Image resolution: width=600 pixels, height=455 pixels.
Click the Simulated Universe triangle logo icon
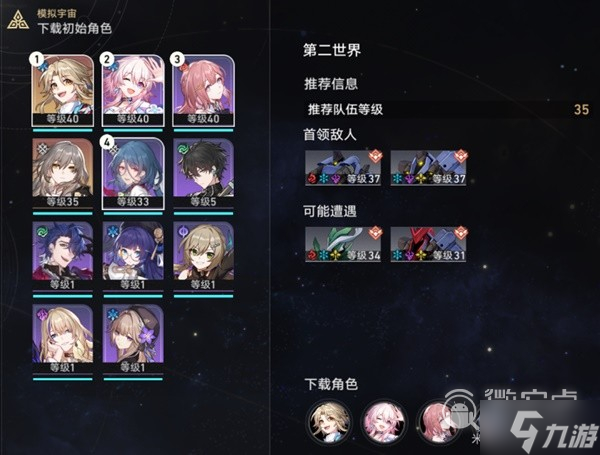pos(18,20)
